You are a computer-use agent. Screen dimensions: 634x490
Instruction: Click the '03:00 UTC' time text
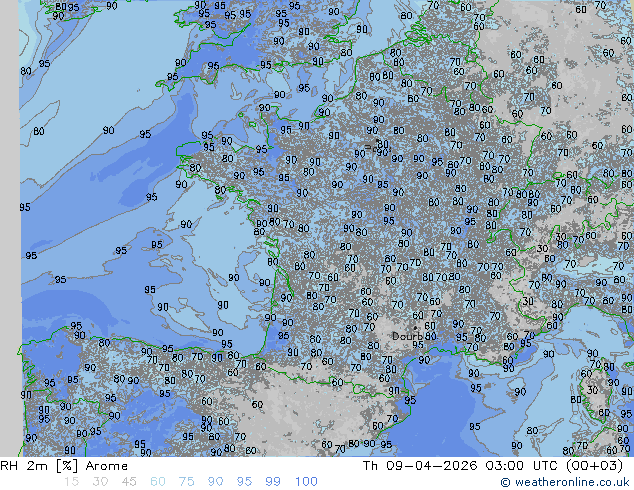click(x=522, y=466)
